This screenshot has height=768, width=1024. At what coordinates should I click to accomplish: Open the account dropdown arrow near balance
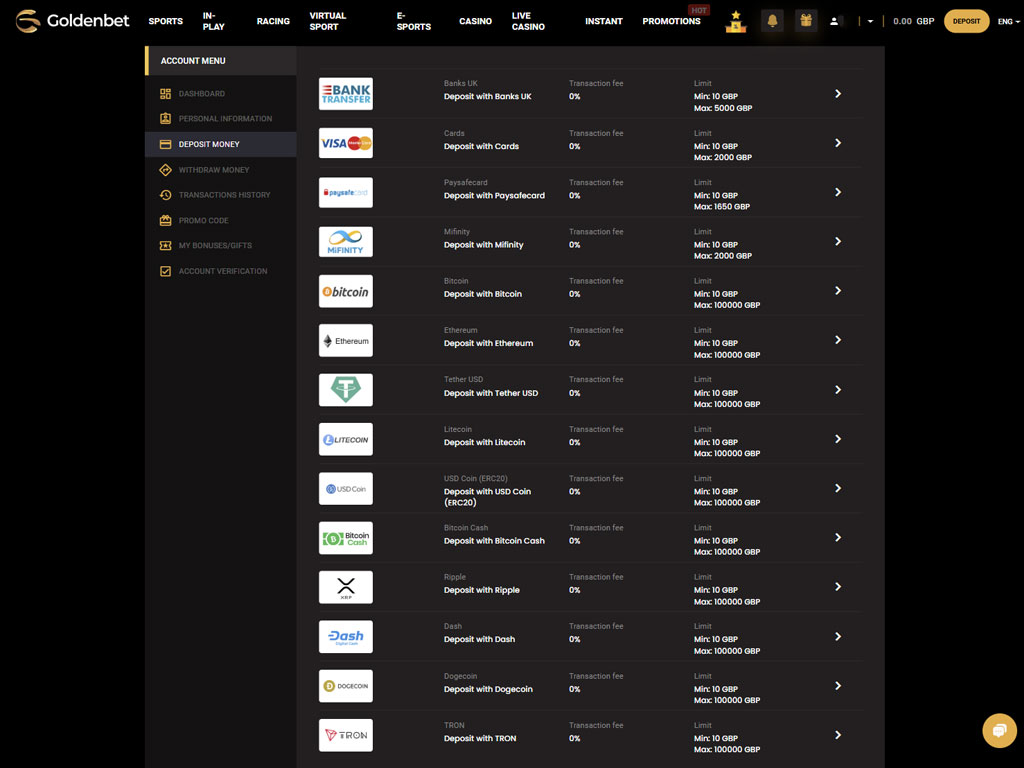870,22
